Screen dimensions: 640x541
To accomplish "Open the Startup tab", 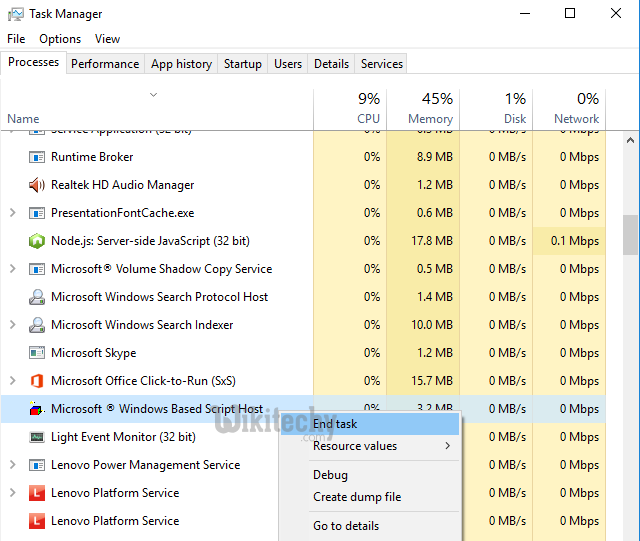I will click(242, 64).
